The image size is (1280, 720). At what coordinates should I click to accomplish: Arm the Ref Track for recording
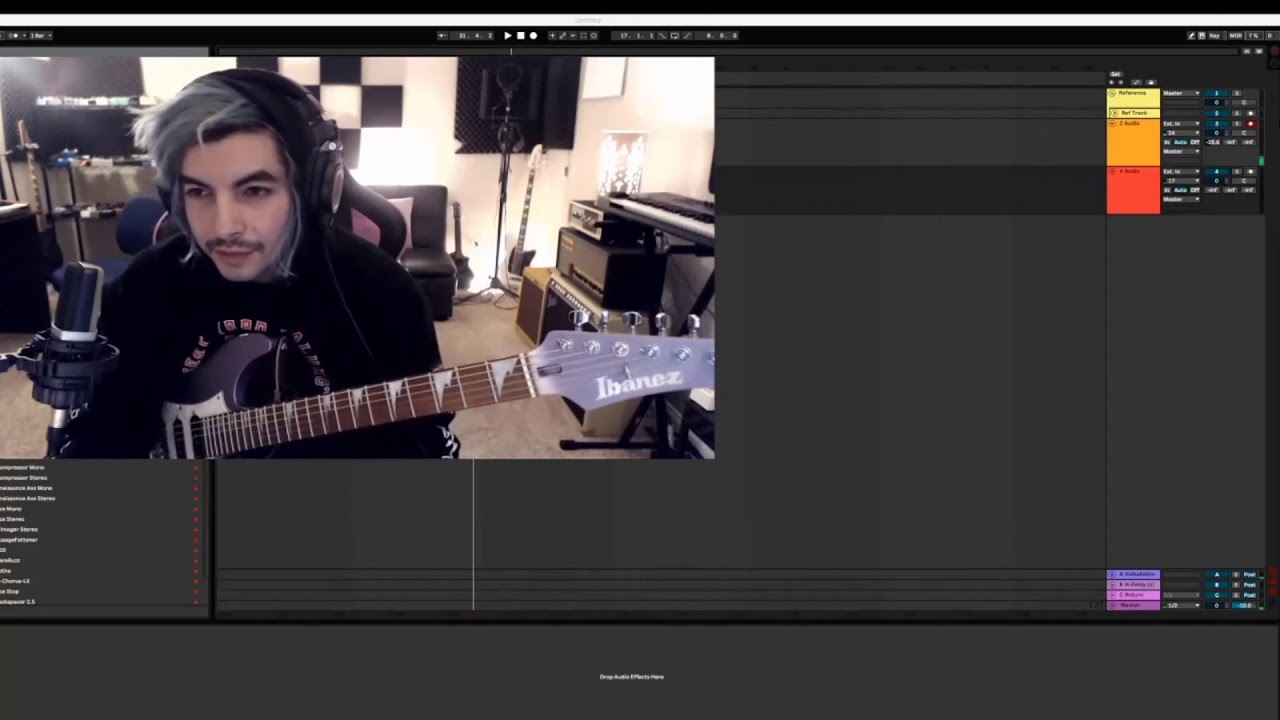coord(1251,113)
